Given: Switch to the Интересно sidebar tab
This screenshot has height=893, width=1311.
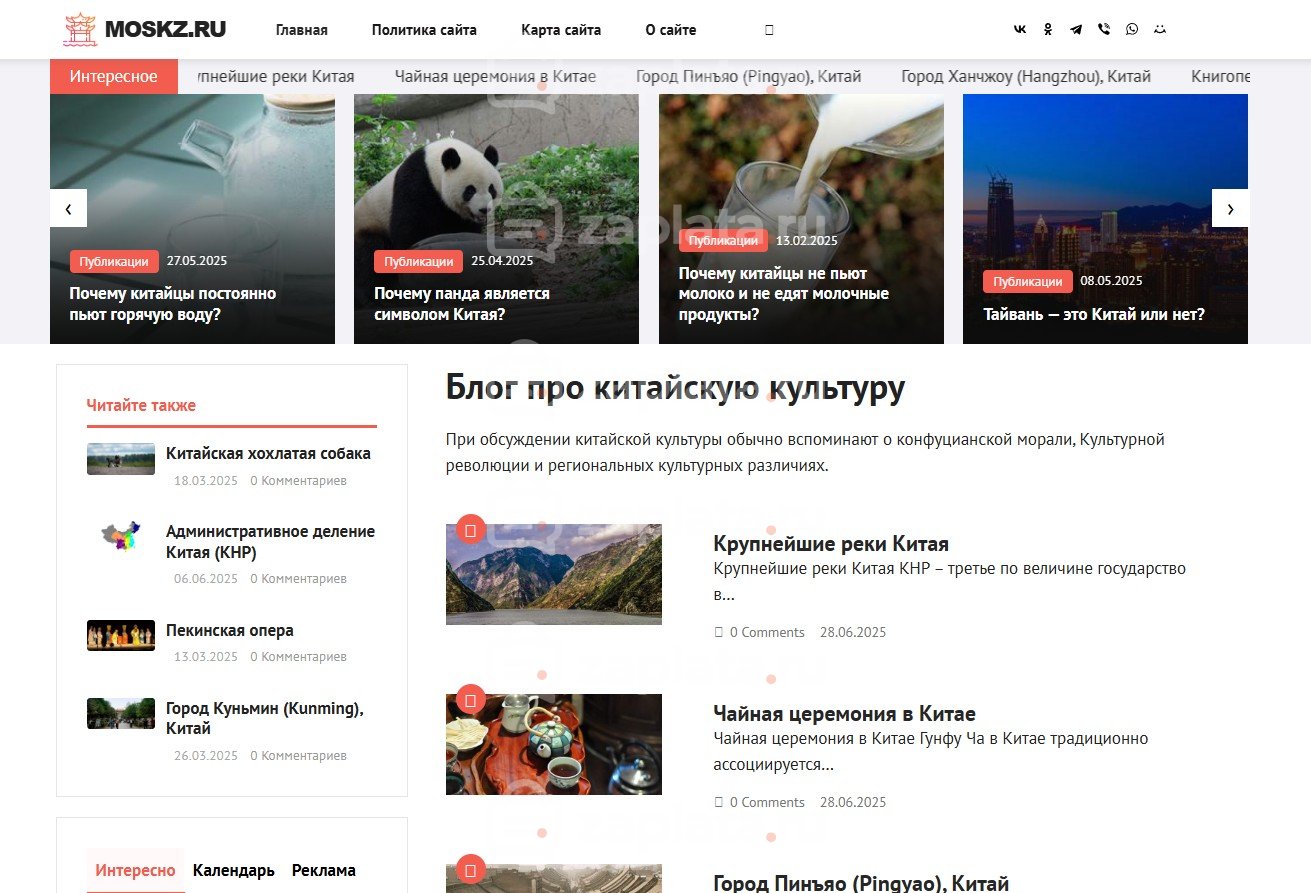Looking at the screenshot, I should click(136, 870).
